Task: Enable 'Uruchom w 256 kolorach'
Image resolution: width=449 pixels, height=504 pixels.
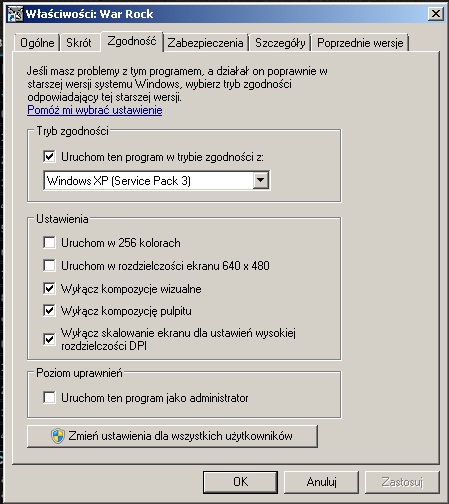Action: 49,242
